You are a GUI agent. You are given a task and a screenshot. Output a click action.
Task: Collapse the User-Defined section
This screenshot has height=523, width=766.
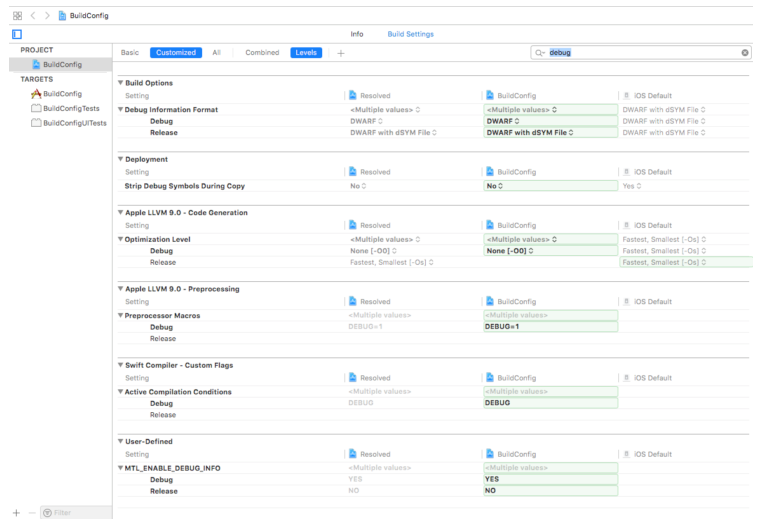[120, 441]
